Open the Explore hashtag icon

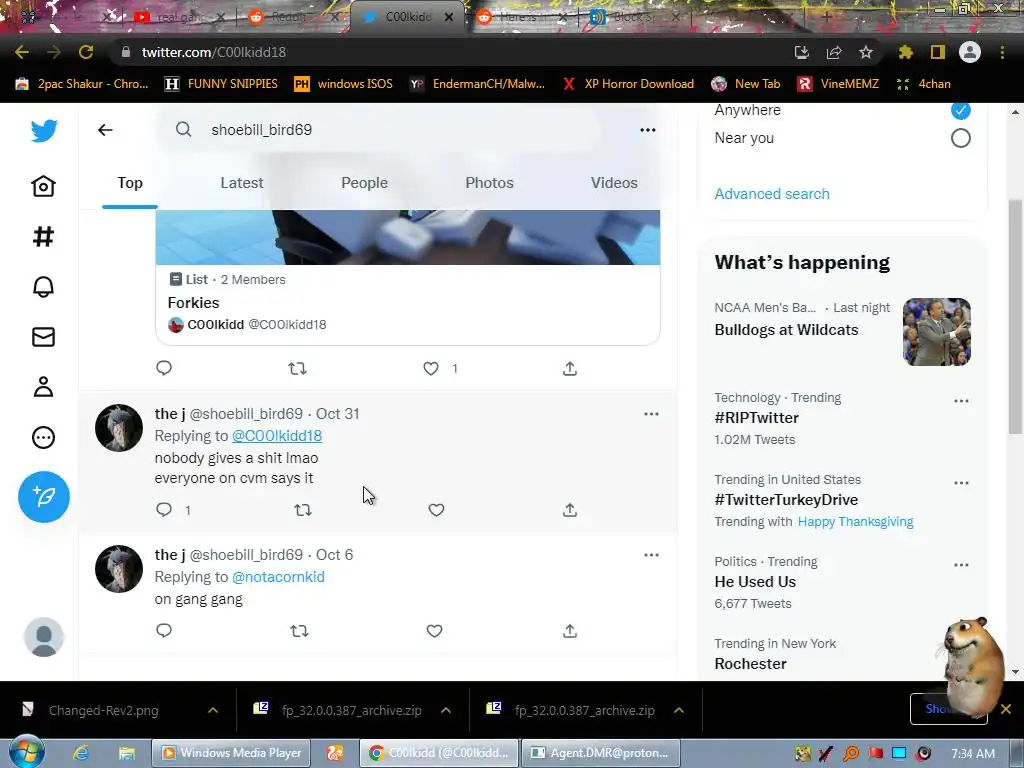click(43, 236)
